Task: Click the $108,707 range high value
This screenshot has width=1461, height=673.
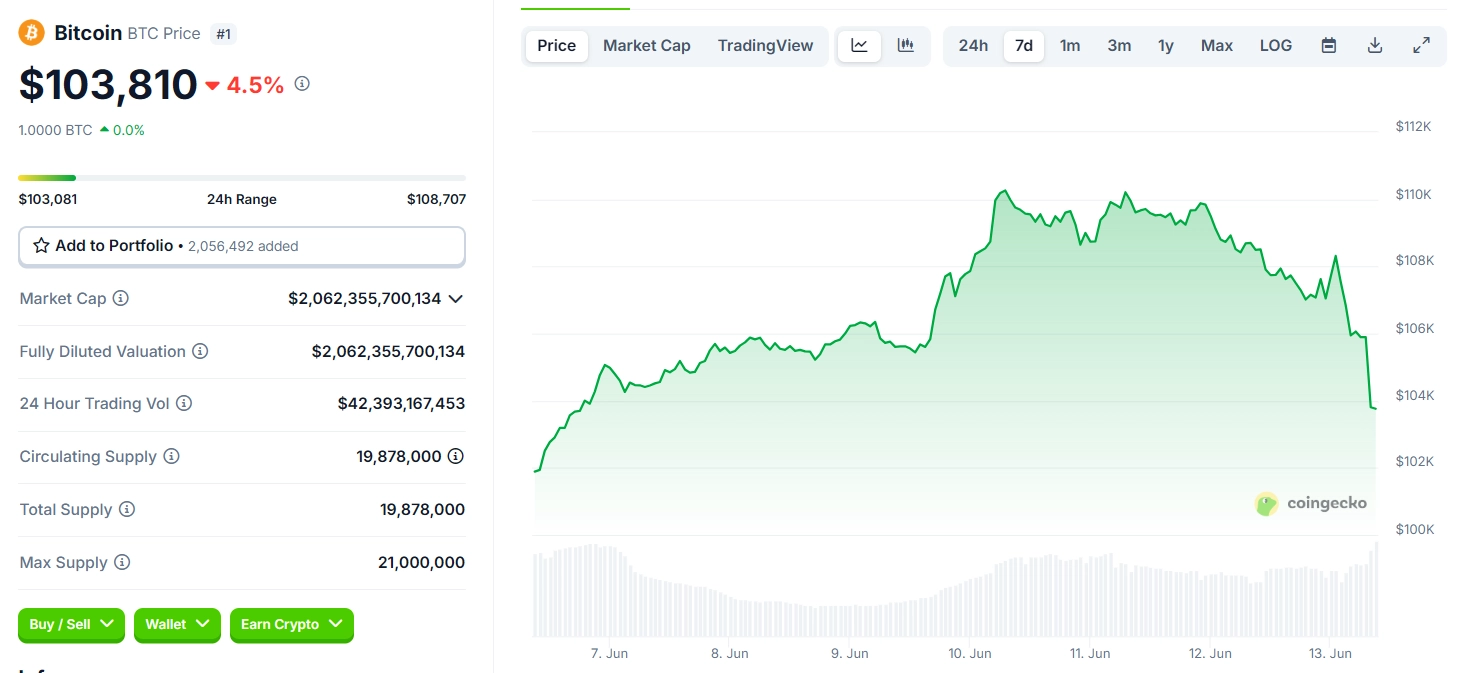Action: [436, 199]
